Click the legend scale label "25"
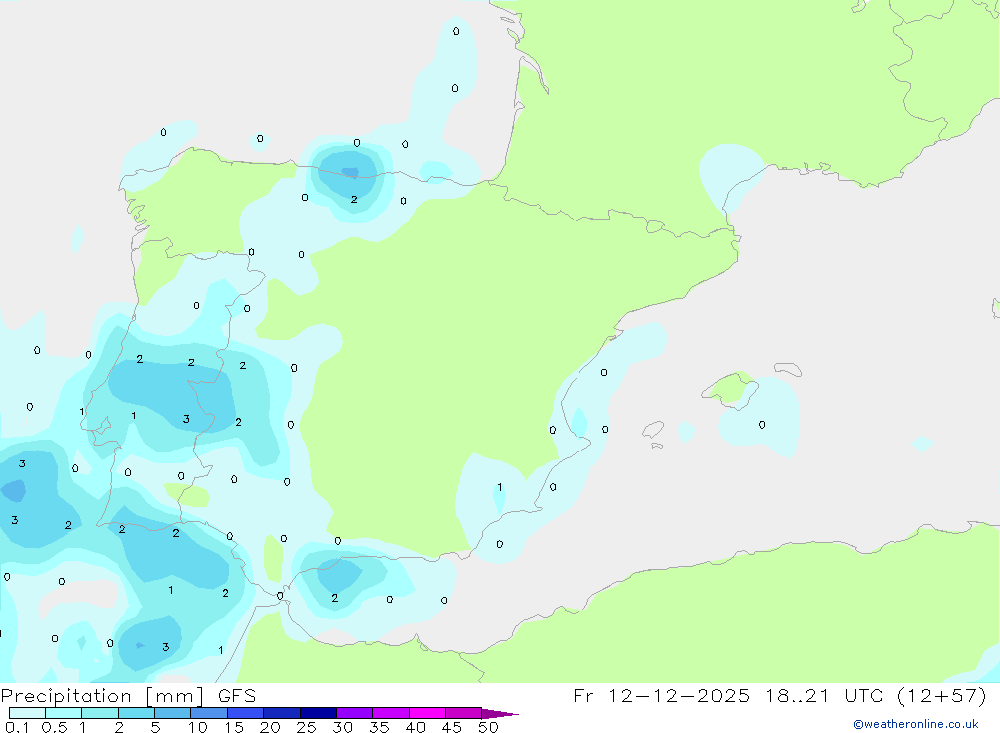Viewport: 1000px width, 733px height. click(307, 727)
